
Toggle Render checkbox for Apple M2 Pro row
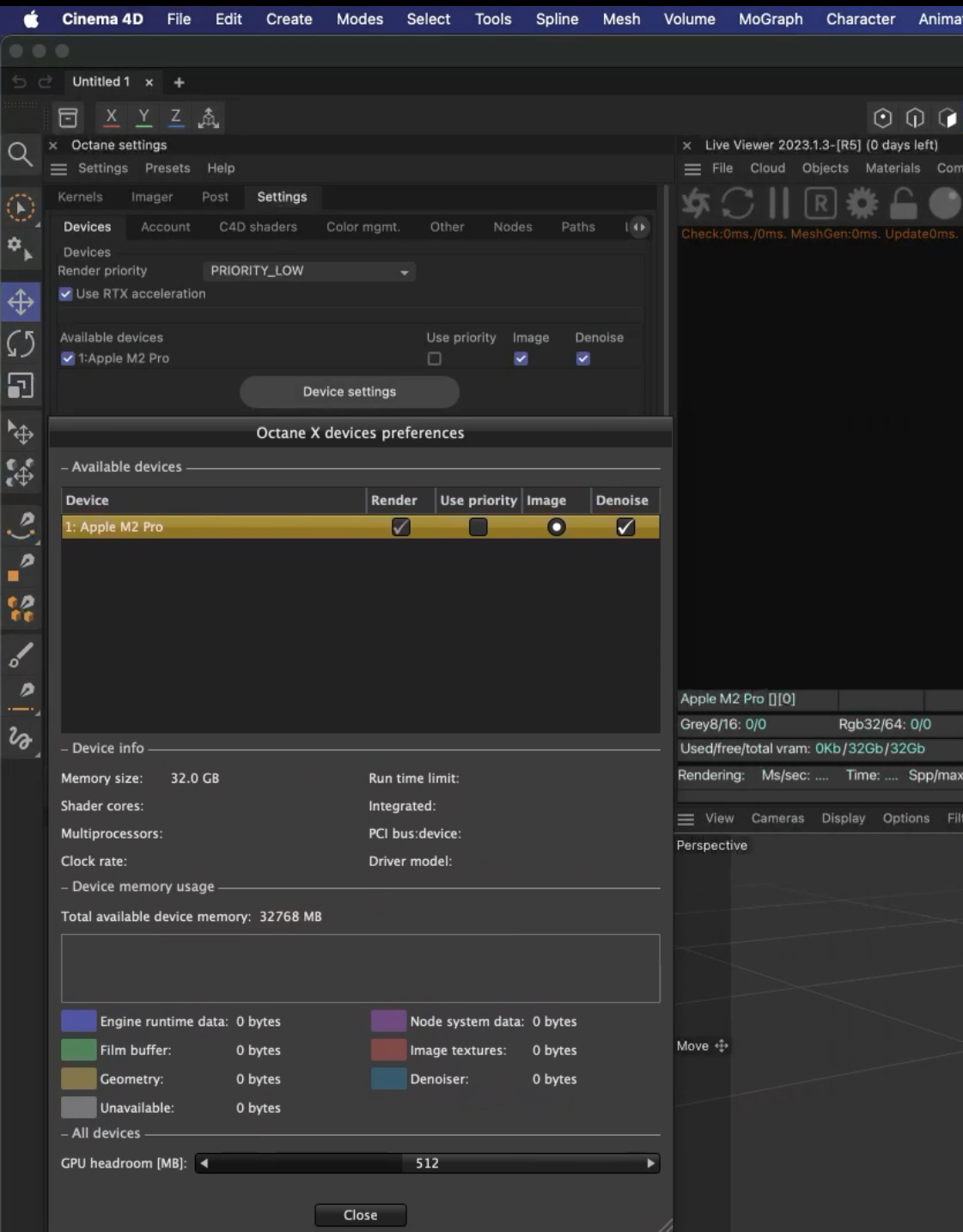pyautogui.click(x=400, y=527)
